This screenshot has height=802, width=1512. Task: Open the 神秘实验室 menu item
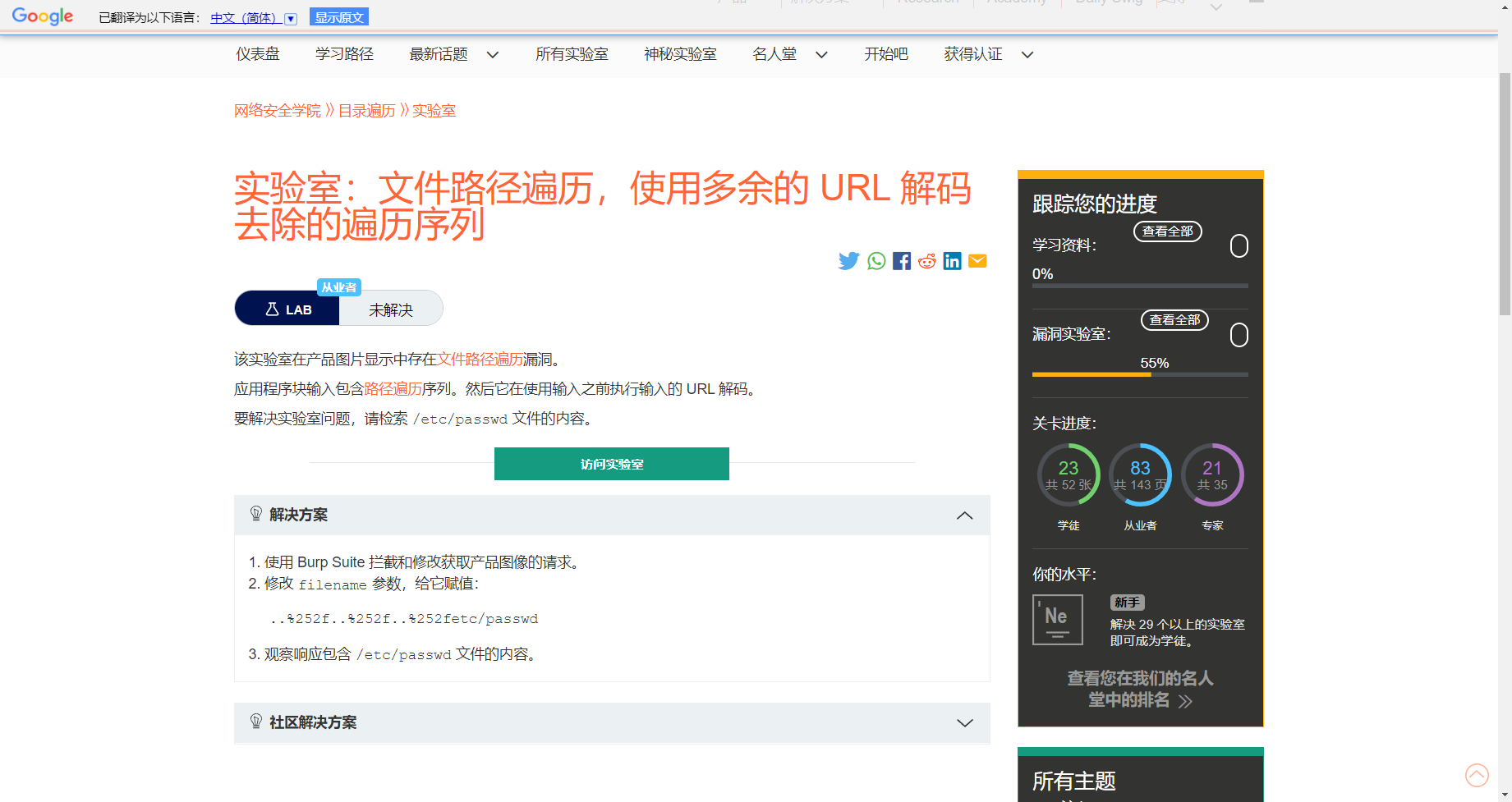coord(680,54)
